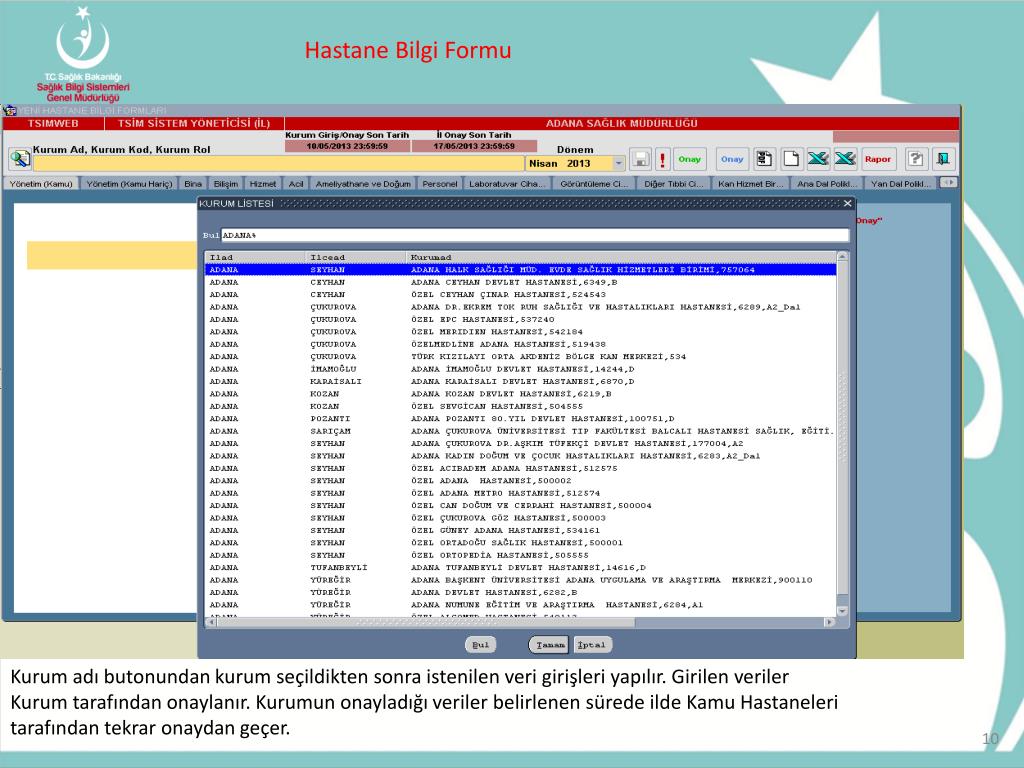The width and height of the screenshot is (1024, 768).
Task: Select ÖZEL ACIBADEM ADANA HASTANESİ row
Action: coord(520,468)
